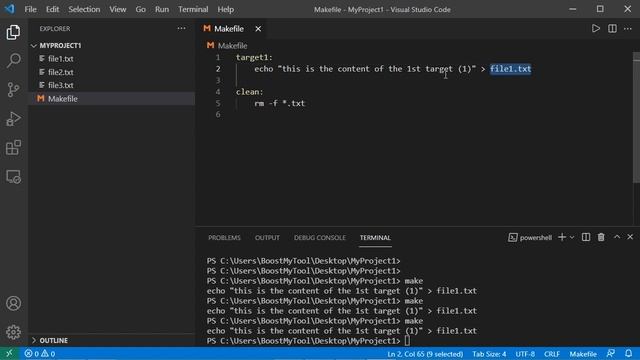Open the File menu

(30, 9)
